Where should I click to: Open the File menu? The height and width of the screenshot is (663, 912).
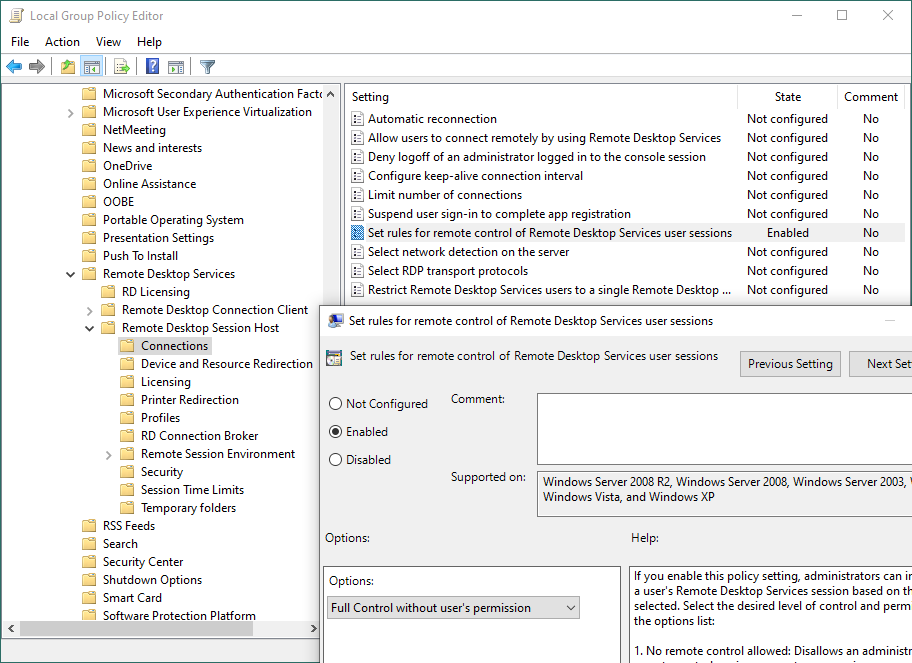pyautogui.click(x=20, y=42)
